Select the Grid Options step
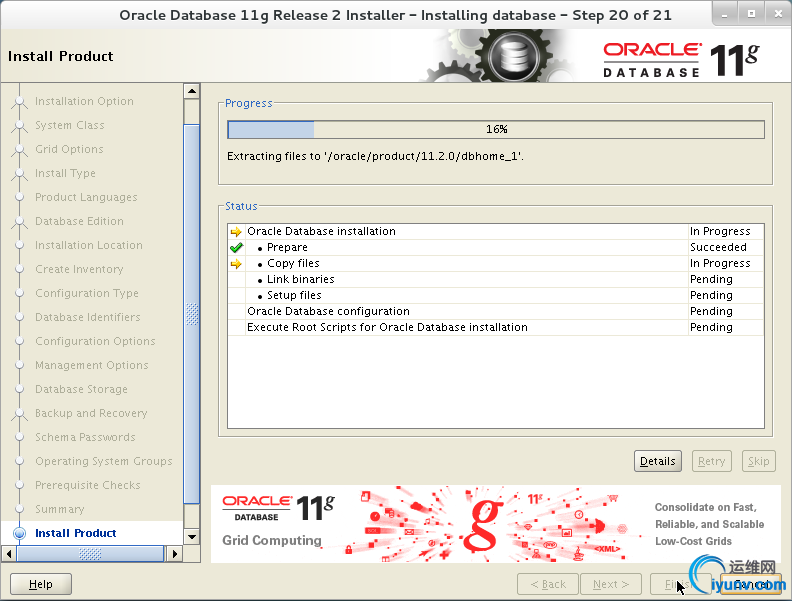Image resolution: width=792 pixels, height=601 pixels. [x=69, y=149]
